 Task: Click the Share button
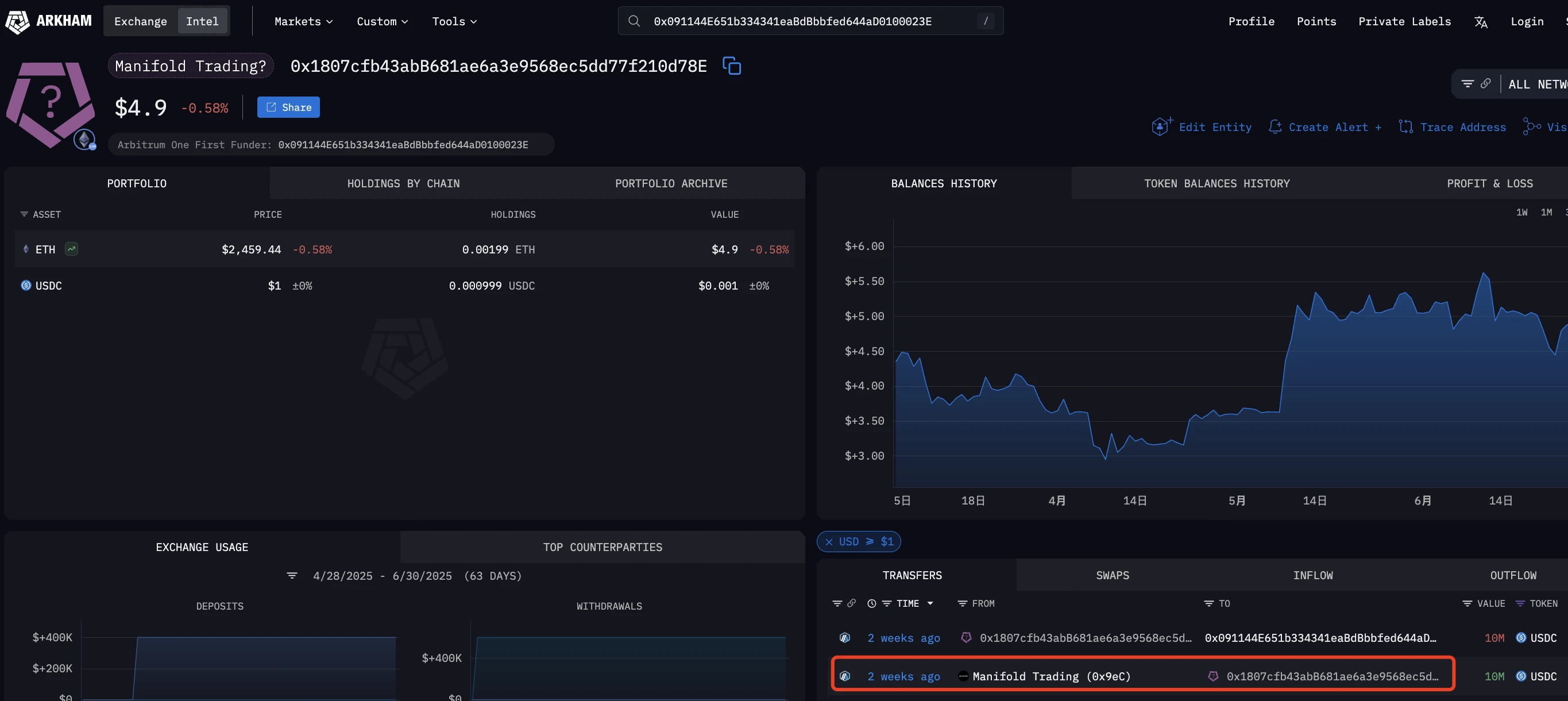[x=288, y=106]
